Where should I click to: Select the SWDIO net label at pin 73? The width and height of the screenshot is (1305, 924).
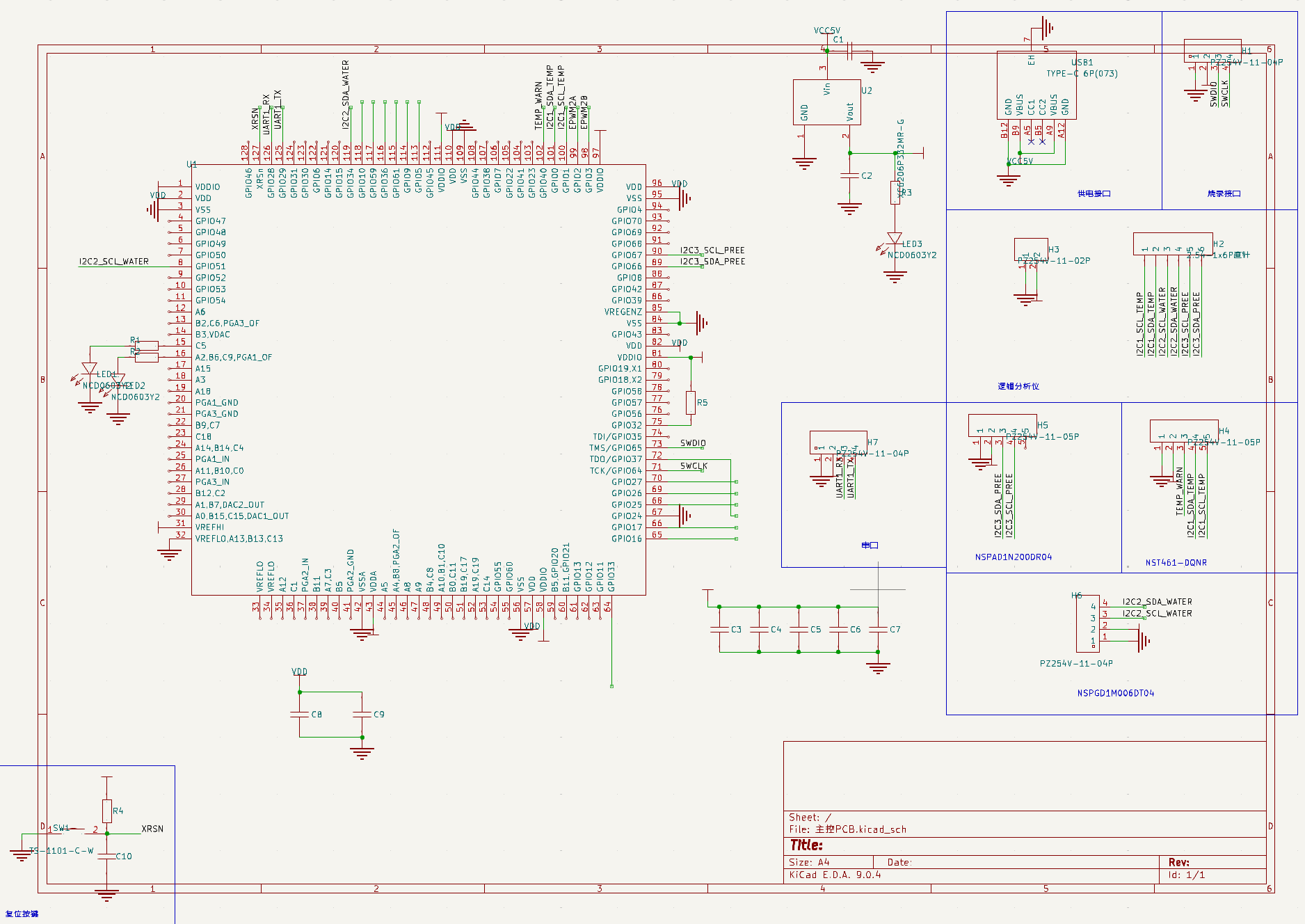point(693,443)
